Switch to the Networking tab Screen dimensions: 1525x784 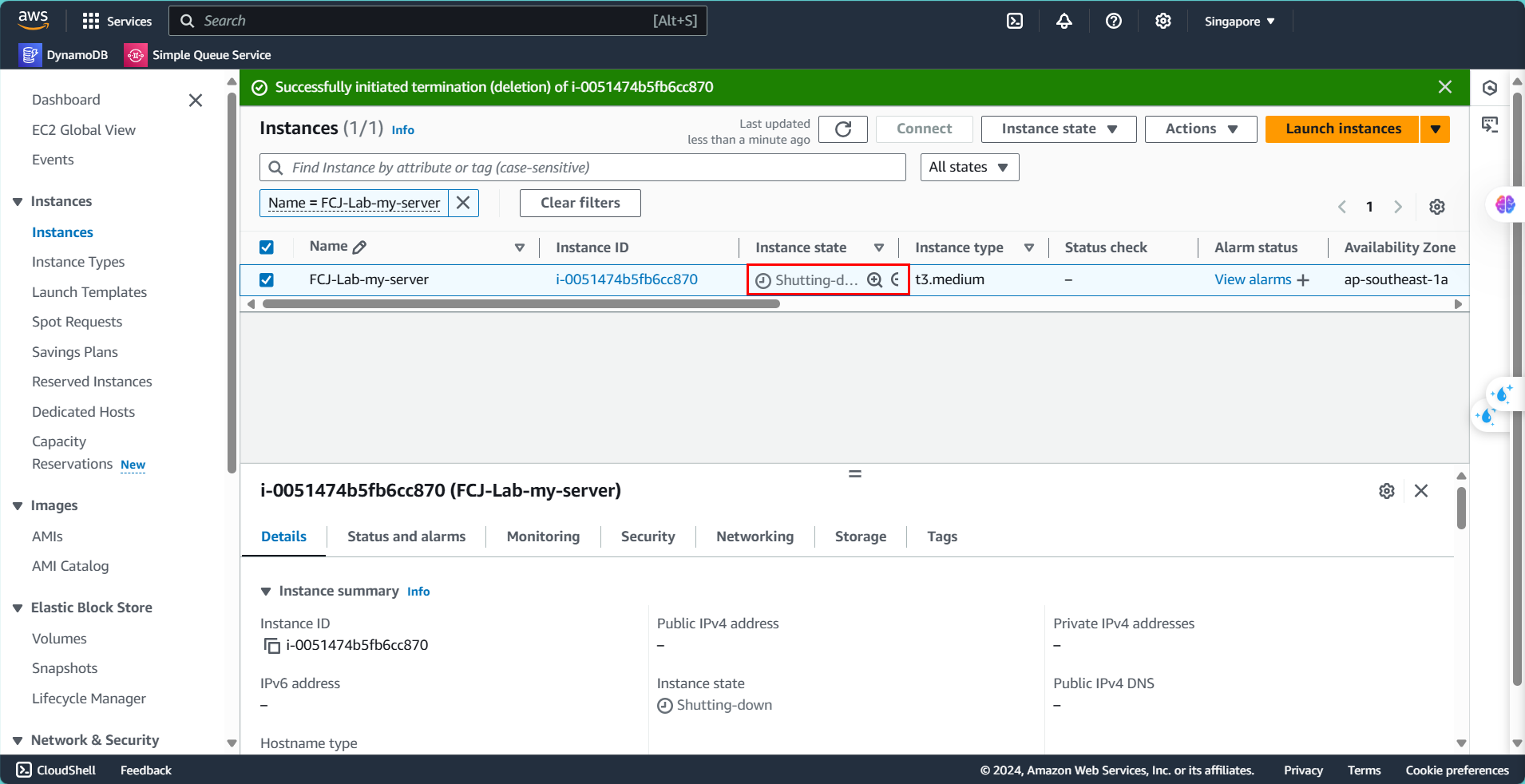755,537
